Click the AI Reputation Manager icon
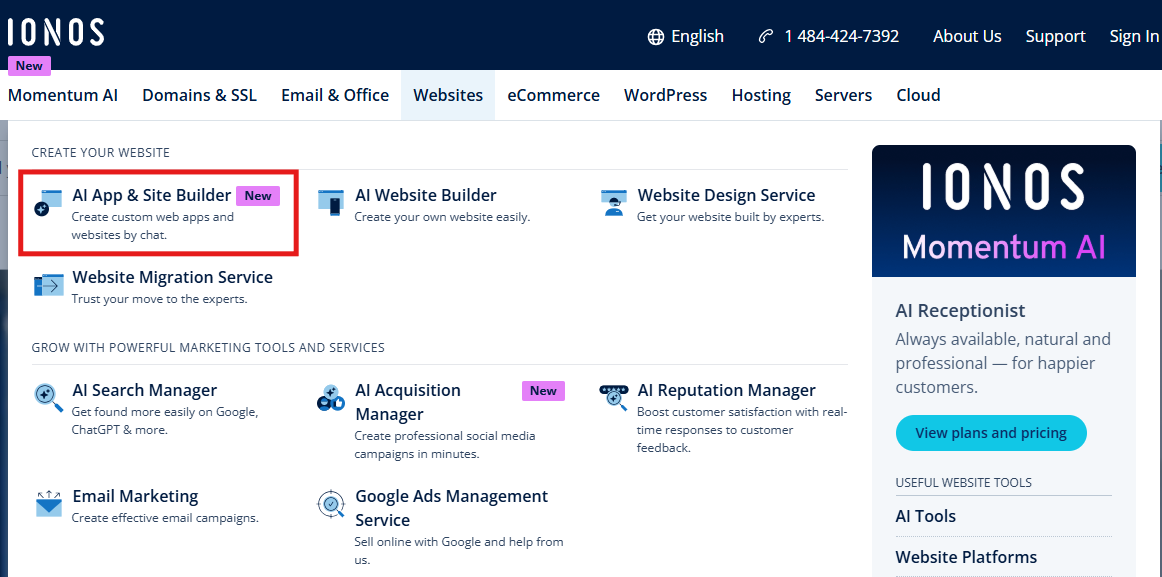Viewport: 1162px width, 577px height. coord(613,397)
